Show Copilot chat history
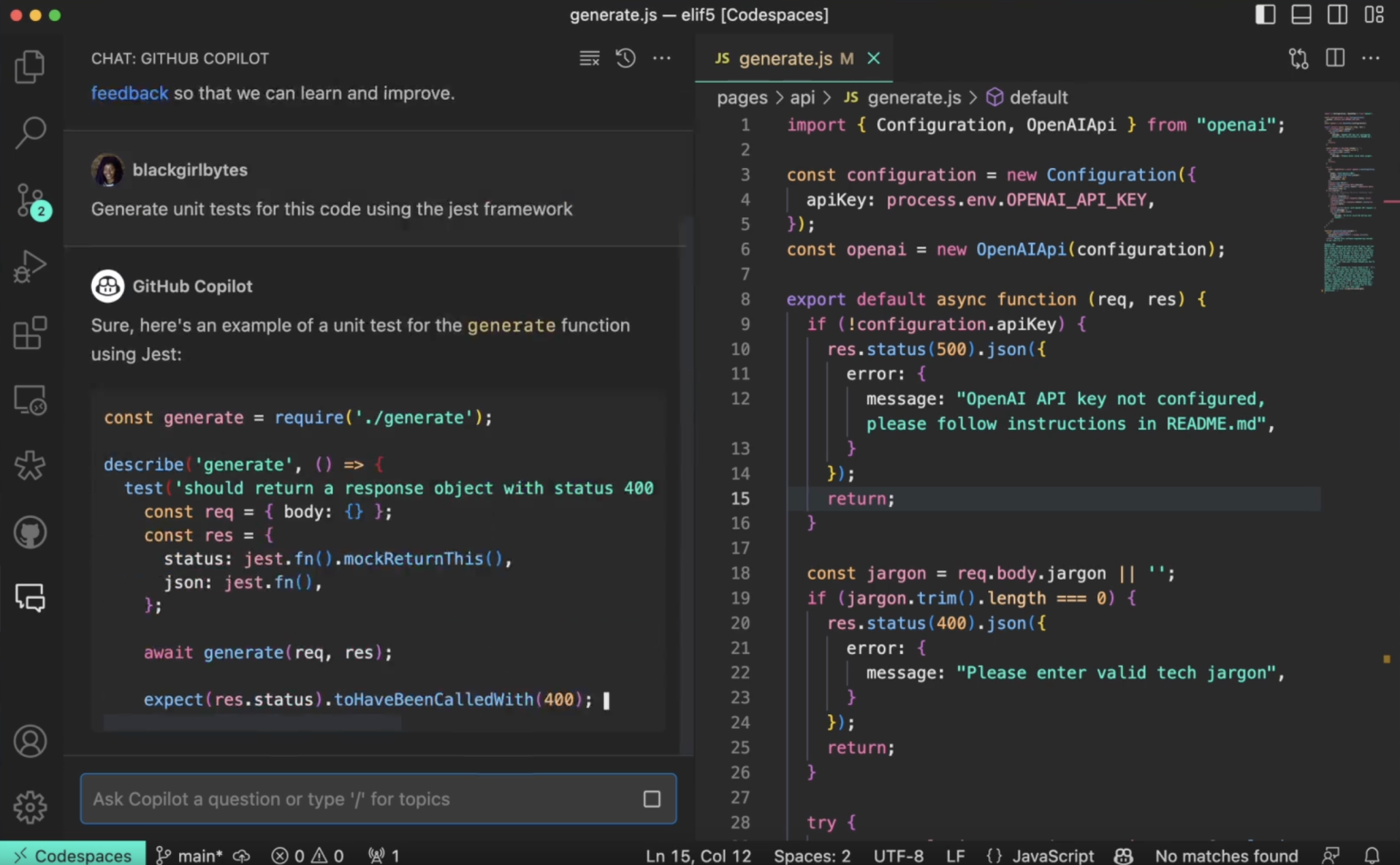 [625, 58]
